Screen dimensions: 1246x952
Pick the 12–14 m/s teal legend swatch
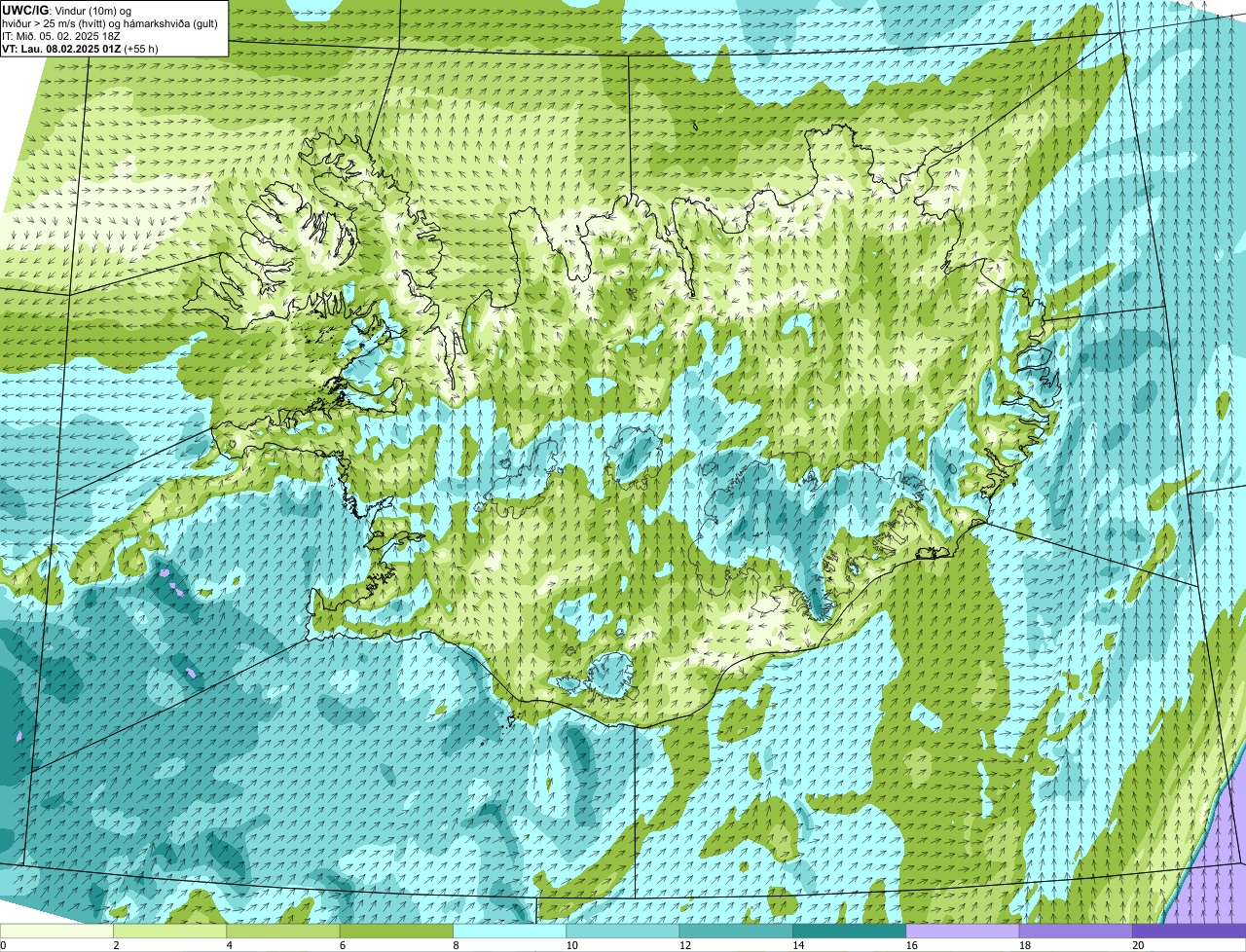pos(736,931)
